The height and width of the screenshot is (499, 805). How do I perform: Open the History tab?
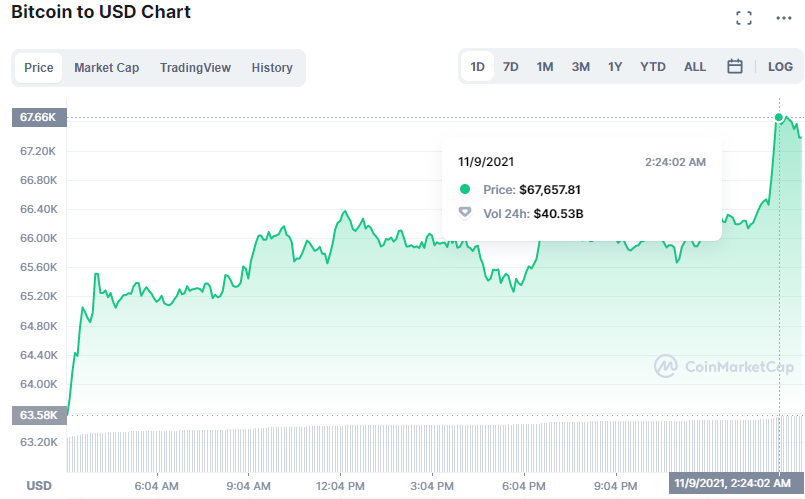(272, 68)
